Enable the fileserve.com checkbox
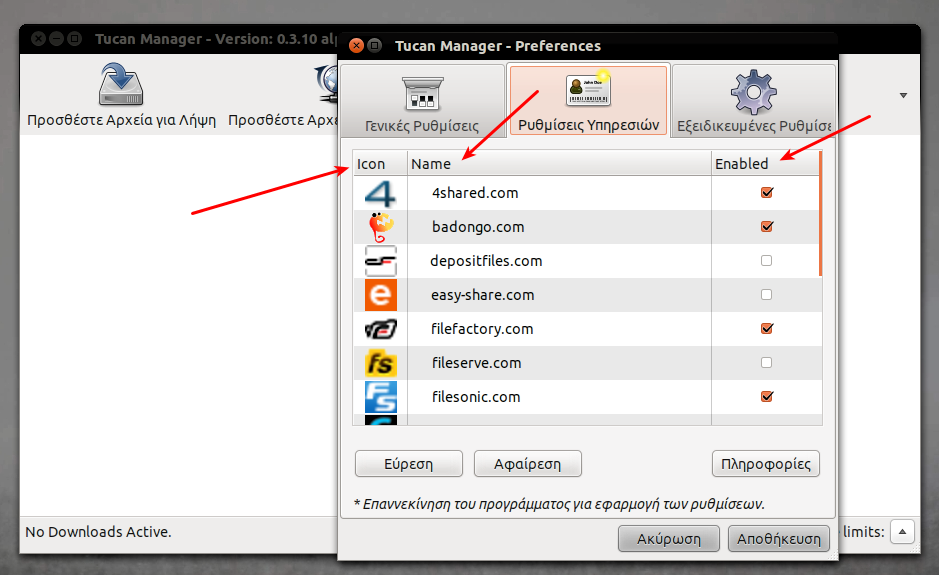 click(x=767, y=362)
